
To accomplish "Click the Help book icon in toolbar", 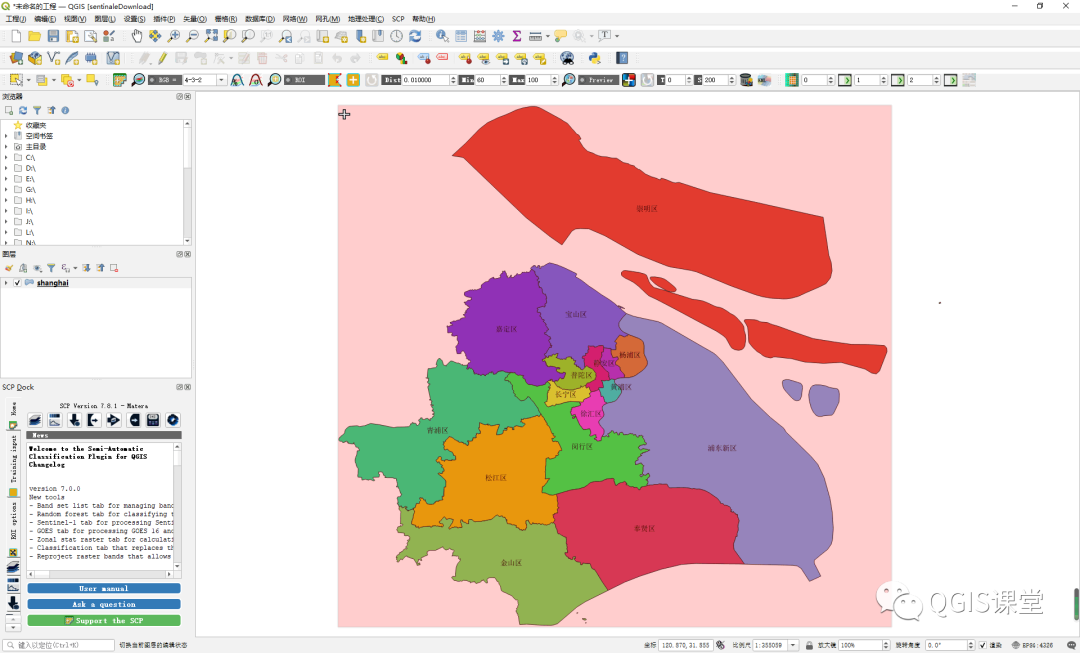I will coord(622,59).
